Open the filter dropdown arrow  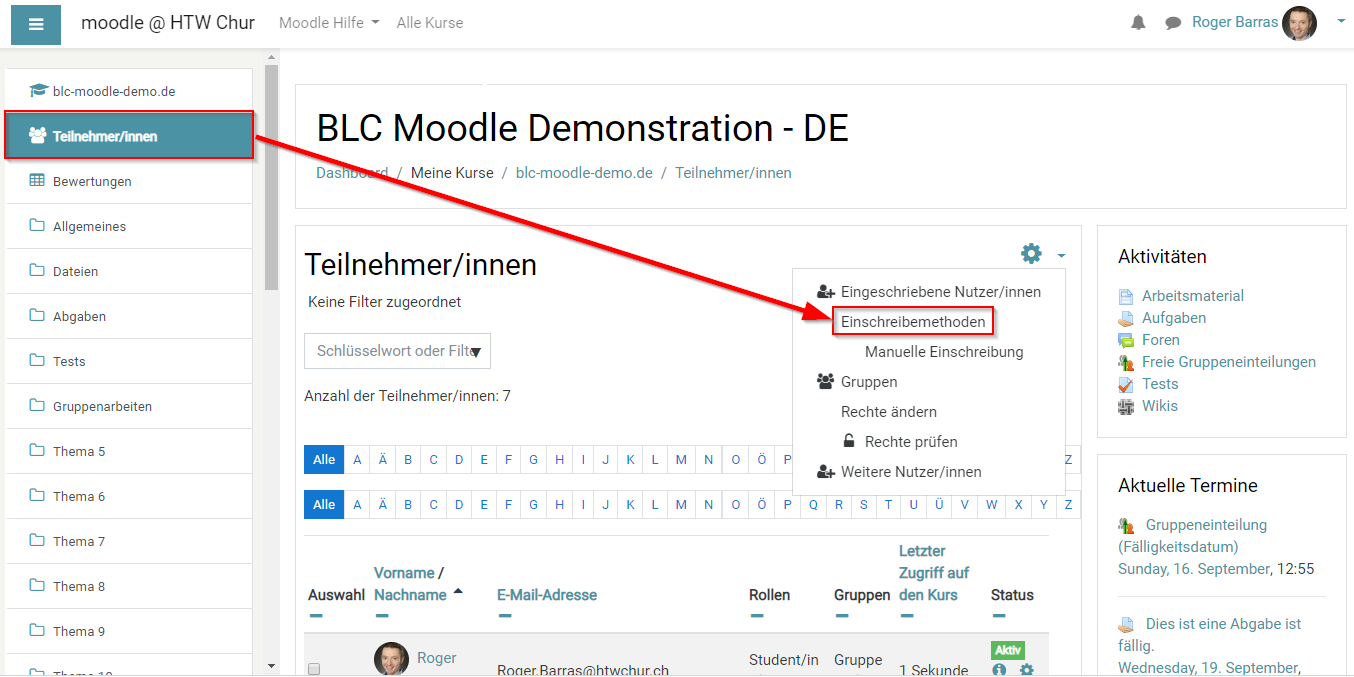point(476,352)
